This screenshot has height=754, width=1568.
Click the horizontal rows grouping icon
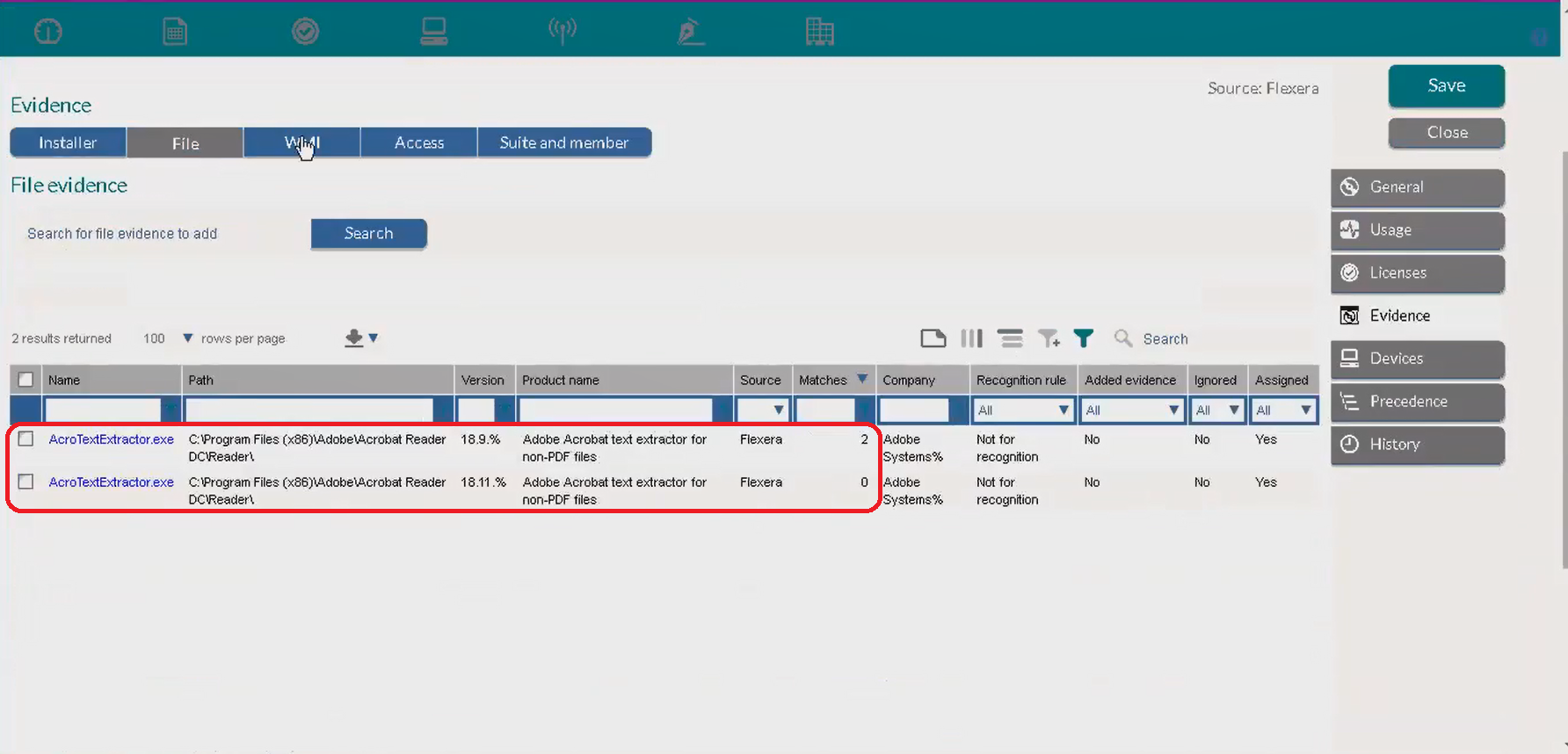1011,338
